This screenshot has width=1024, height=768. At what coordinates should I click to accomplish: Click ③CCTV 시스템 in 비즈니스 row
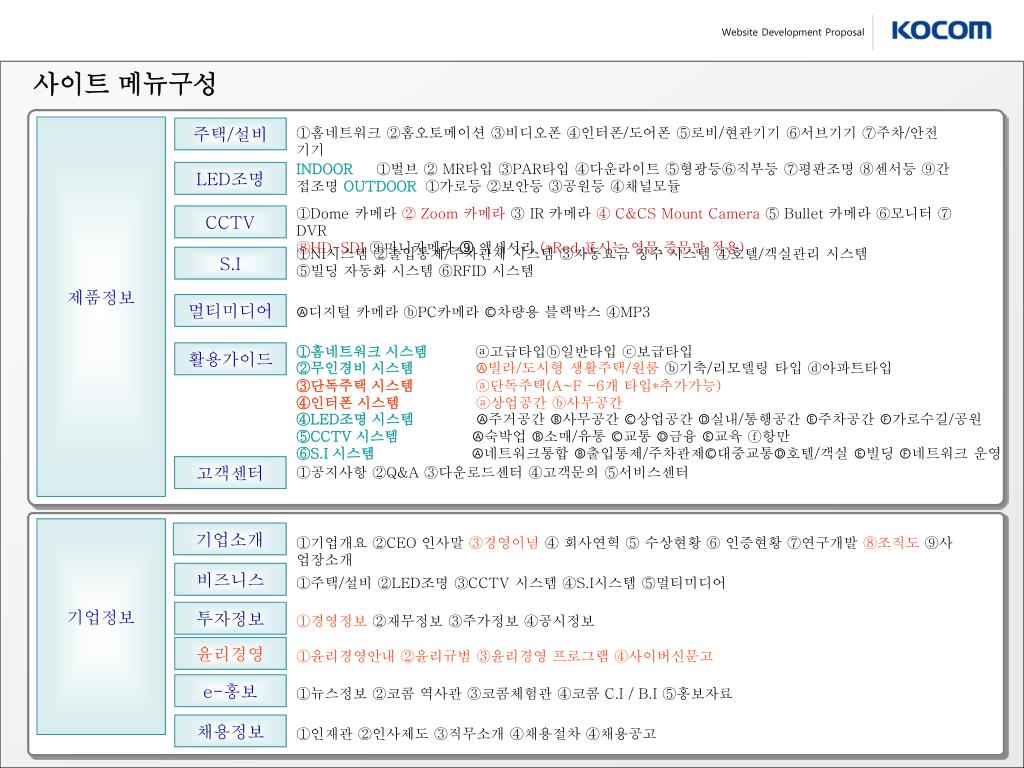505,583
